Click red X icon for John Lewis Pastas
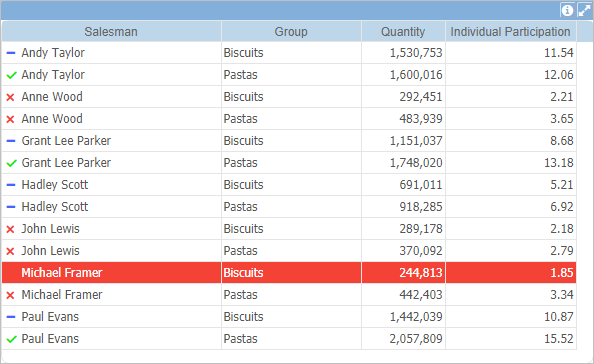The height and width of the screenshot is (364, 594). click(11, 251)
